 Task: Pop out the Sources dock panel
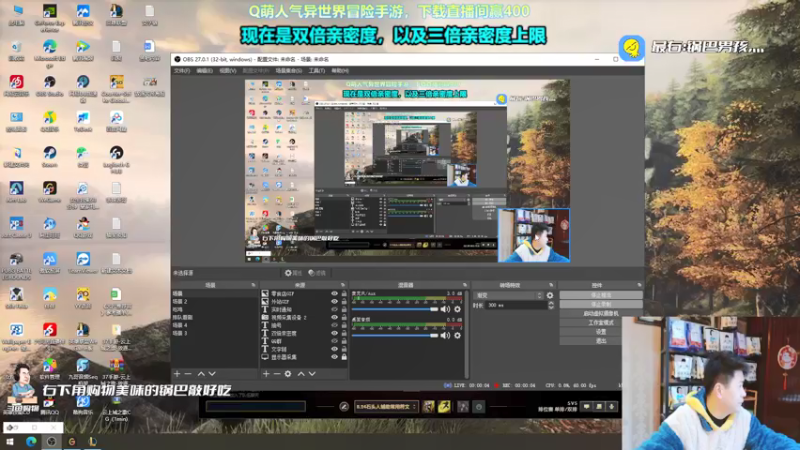coord(342,285)
